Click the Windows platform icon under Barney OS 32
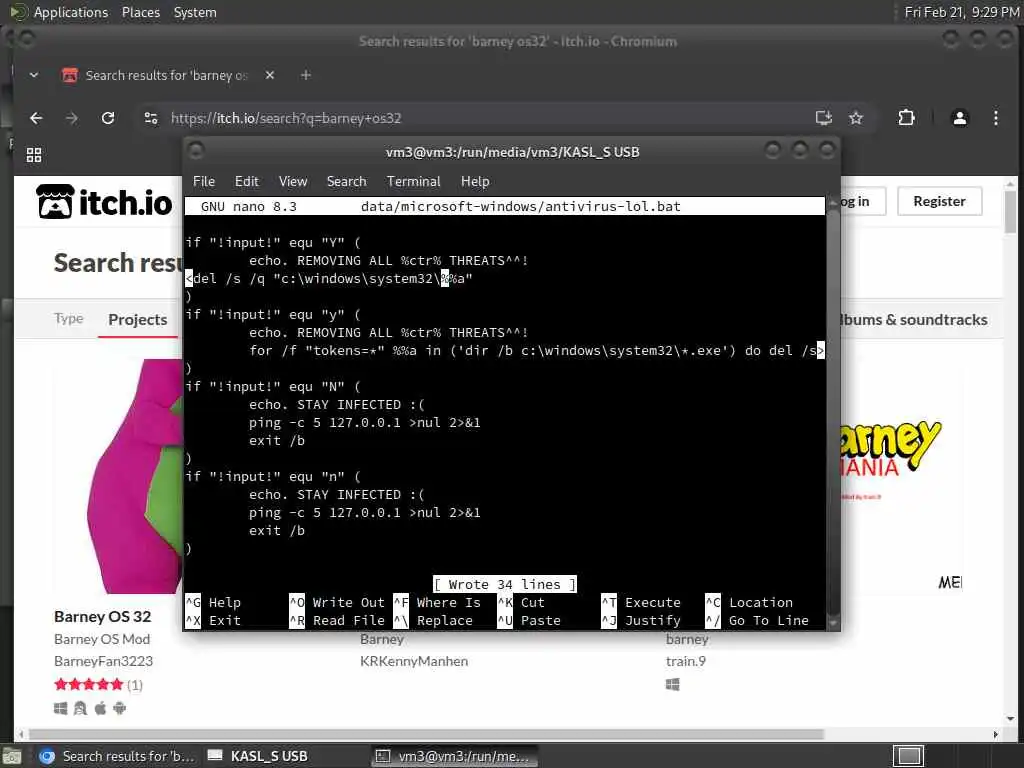The image size is (1024, 768). pos(61,708)
